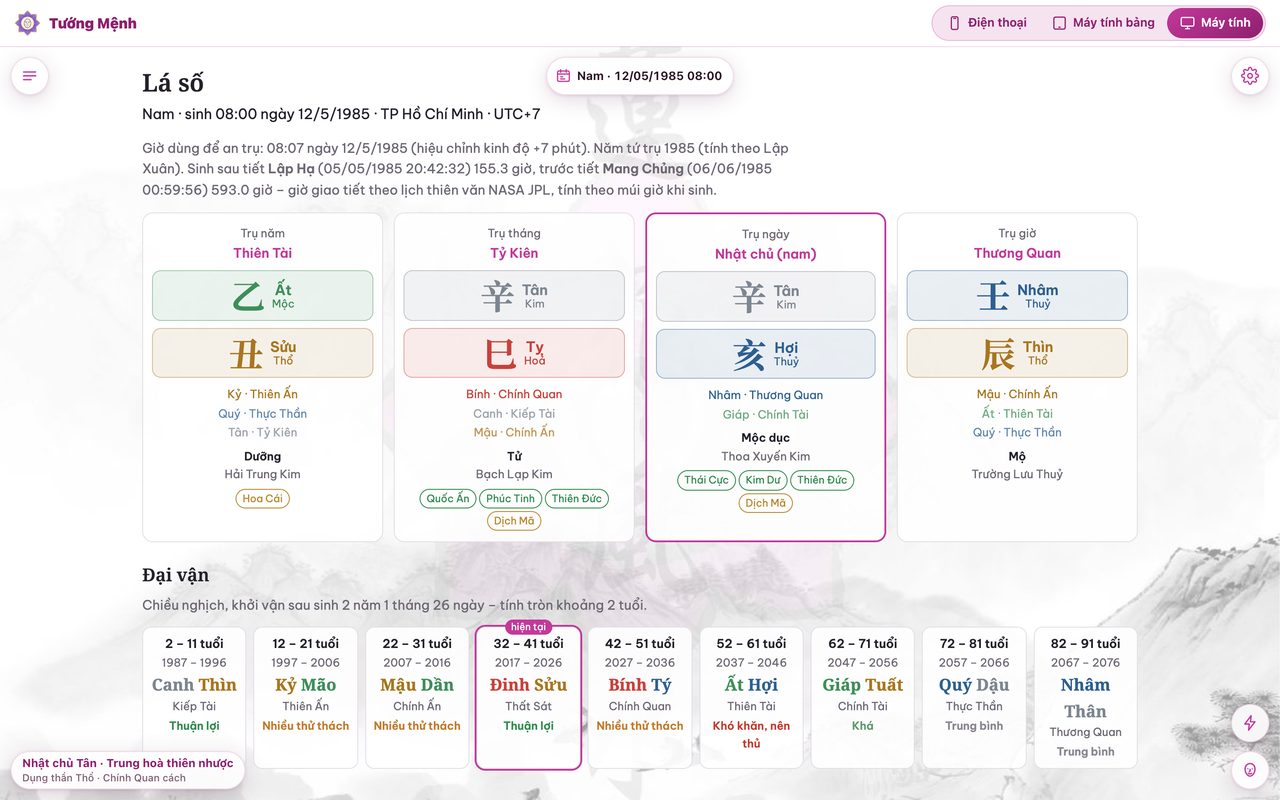
Task: Click the Tướng Mệnh lotus logo
Action: coord(28,23)
